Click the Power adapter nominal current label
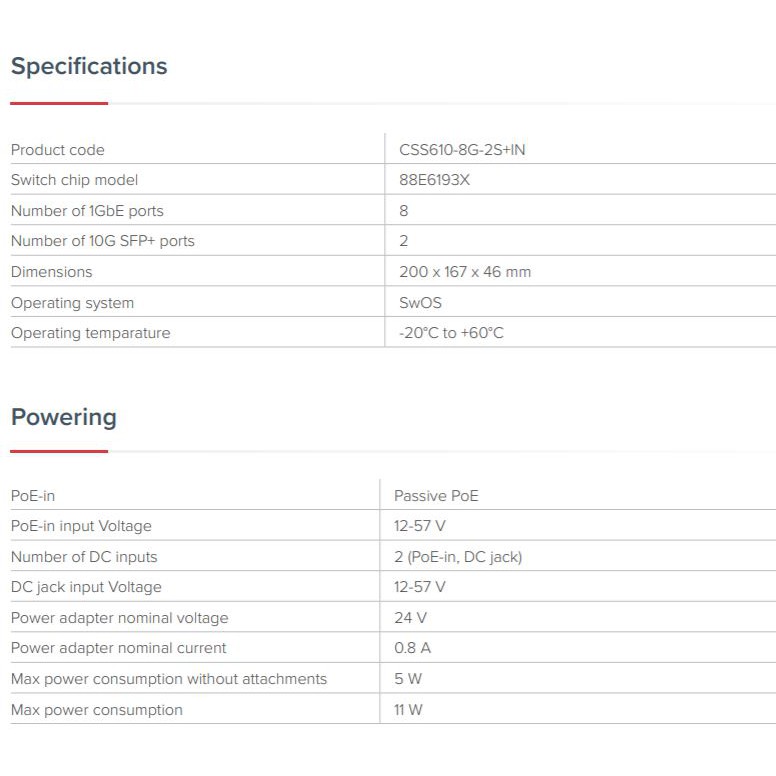This screenshot has height=776, width=776. (x=118, y=648)
